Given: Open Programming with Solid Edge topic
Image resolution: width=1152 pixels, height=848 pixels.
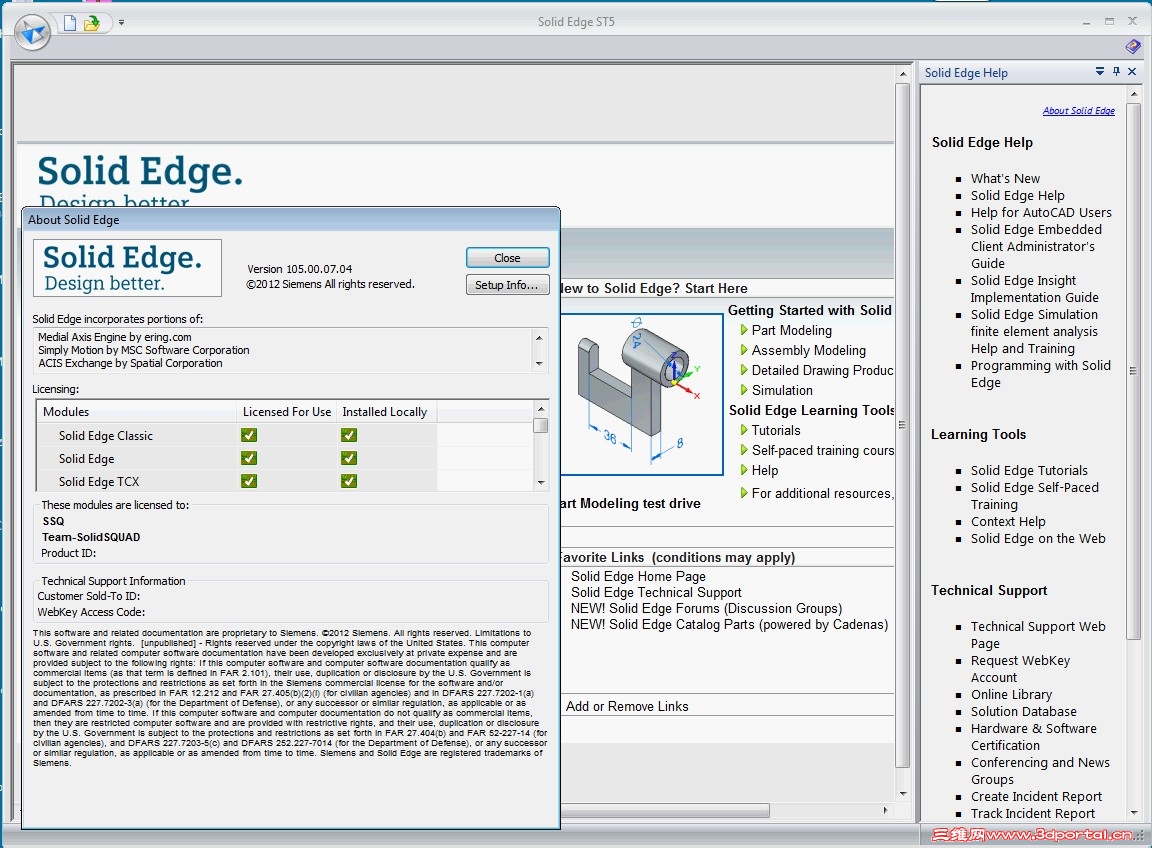Looking at the screenshot, I should [x=1040, y=374].
